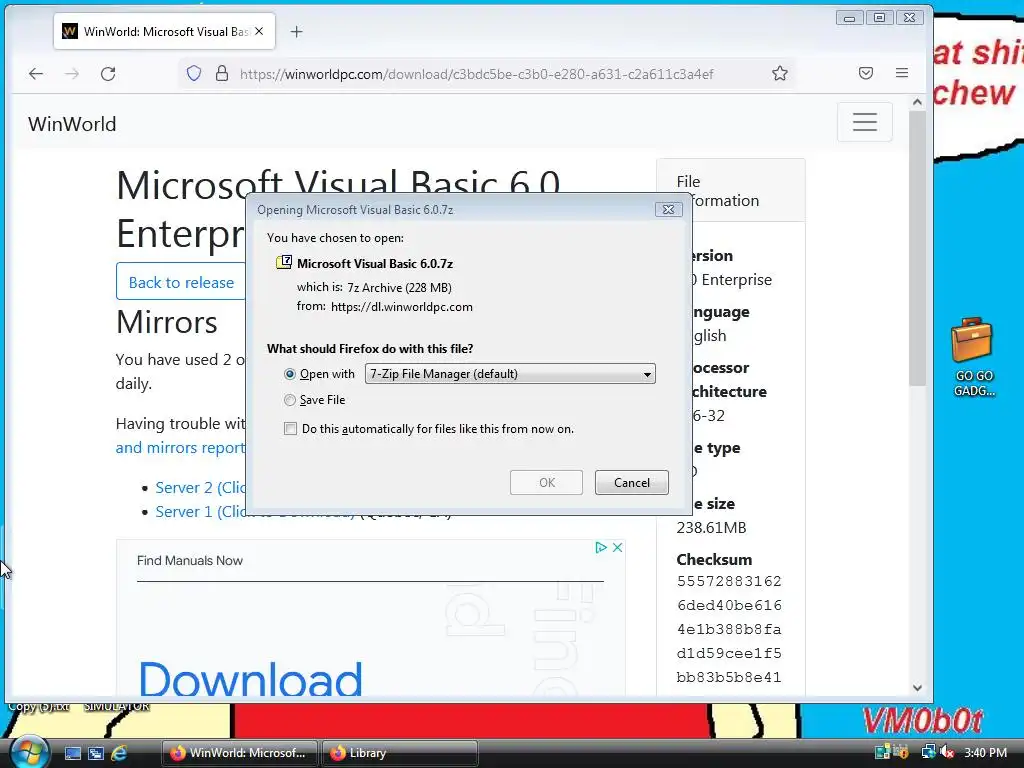Click the muted volume tray icon
The image size is (1024, 768).
point(946,752)
